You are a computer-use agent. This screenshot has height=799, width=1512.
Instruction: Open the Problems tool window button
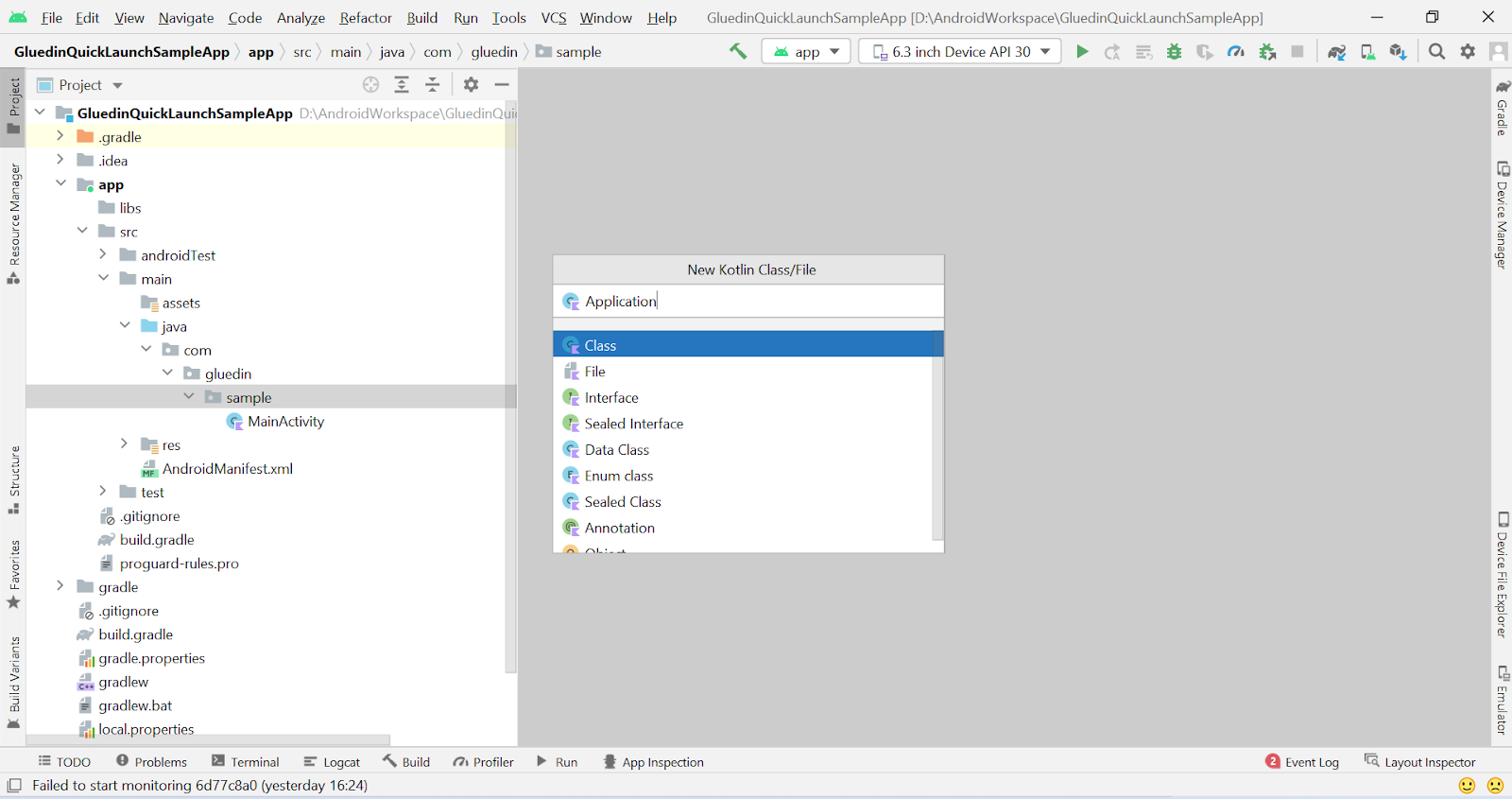[x=151, y=761]
